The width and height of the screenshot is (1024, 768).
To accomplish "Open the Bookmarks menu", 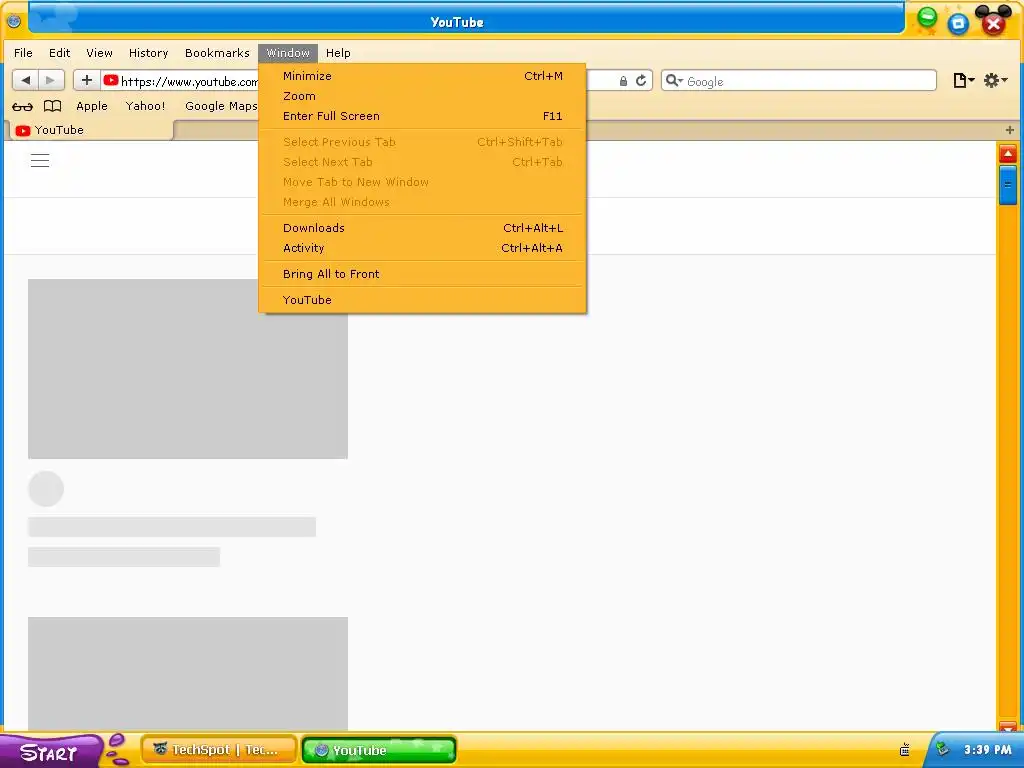I will tap(217, 53).
